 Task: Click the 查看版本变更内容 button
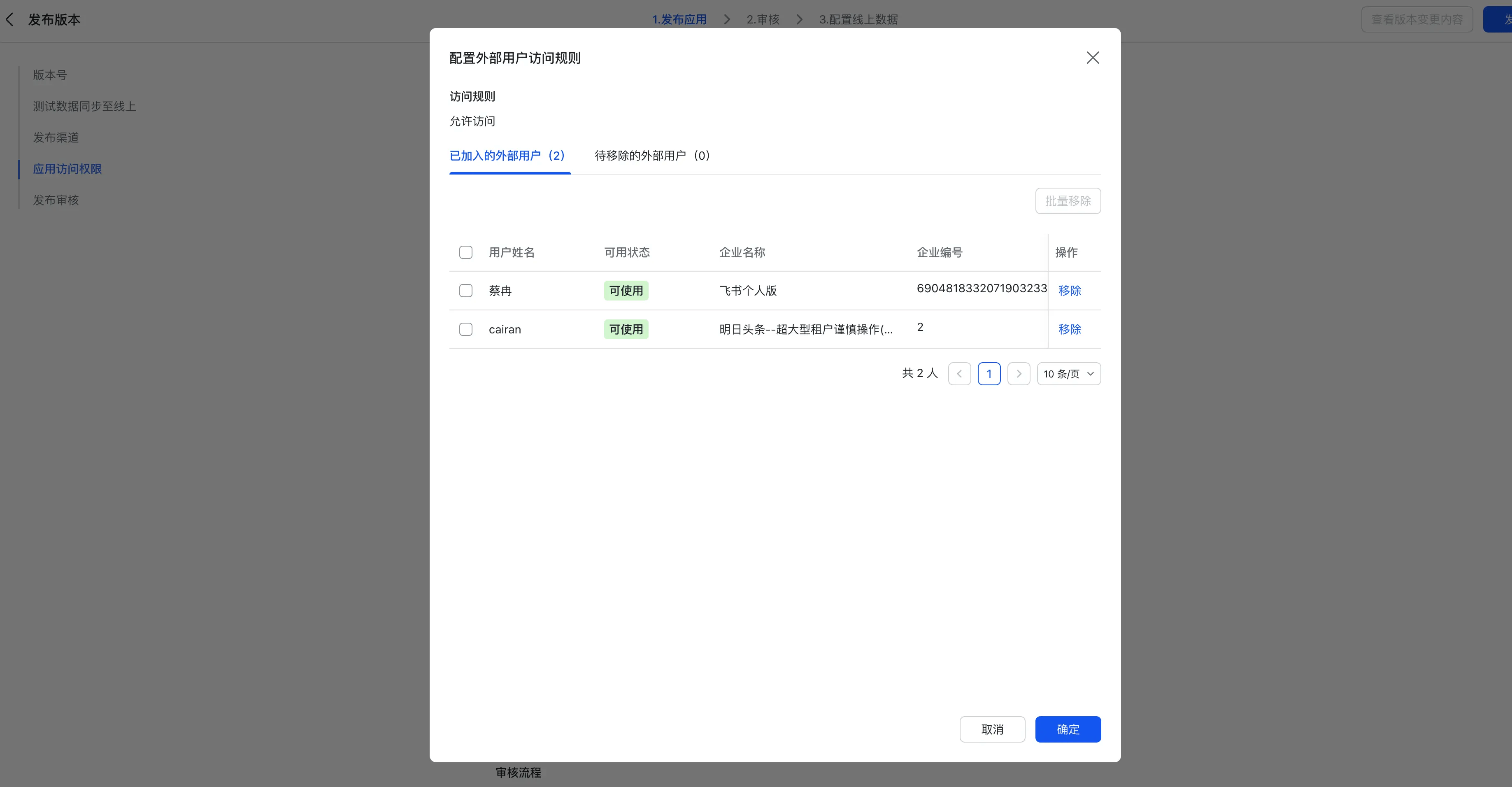(x=1417, y=19)
